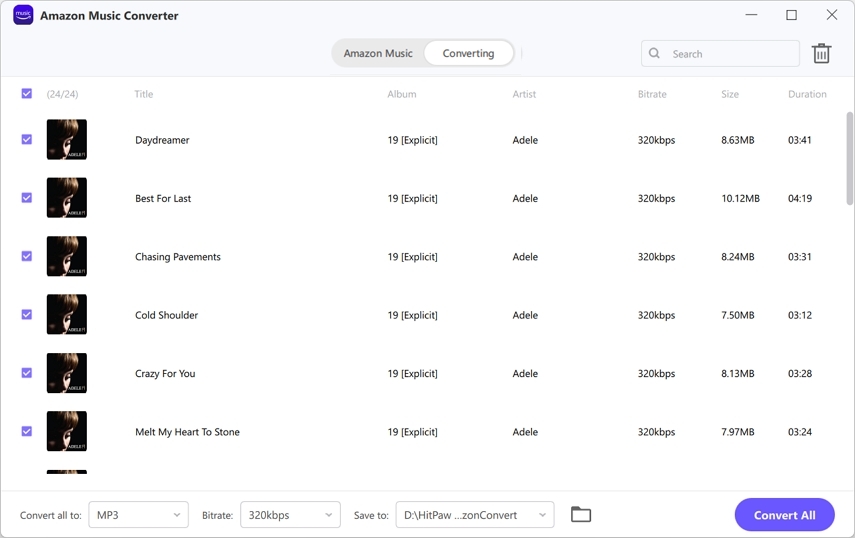Click the Convert All button

[x=785, y=515]
